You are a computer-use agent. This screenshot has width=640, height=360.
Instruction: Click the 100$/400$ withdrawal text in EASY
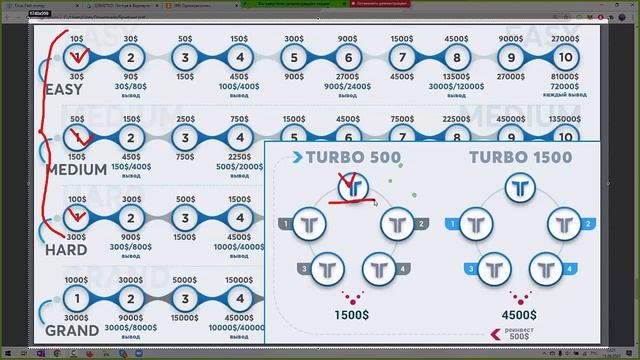coord(239,87)
